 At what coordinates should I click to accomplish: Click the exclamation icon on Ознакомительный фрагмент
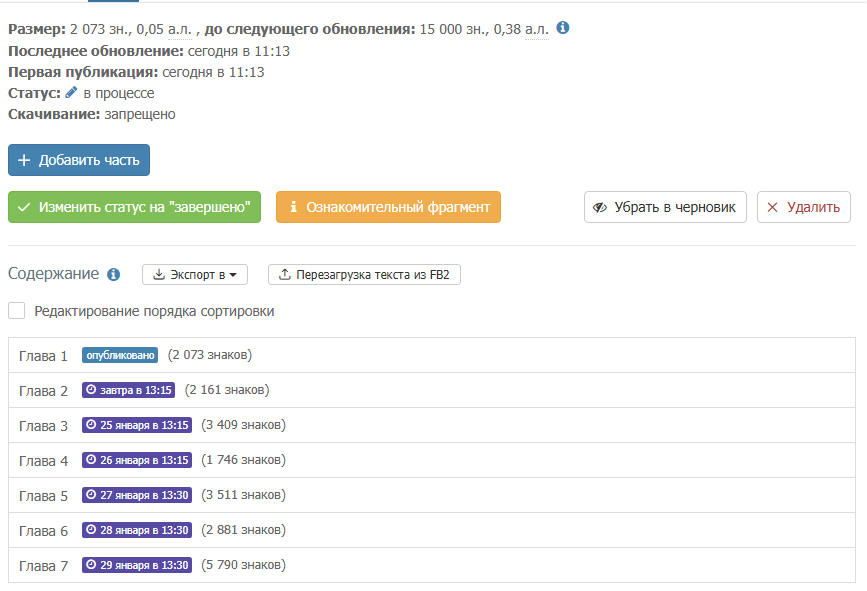(x=294, y=207)
